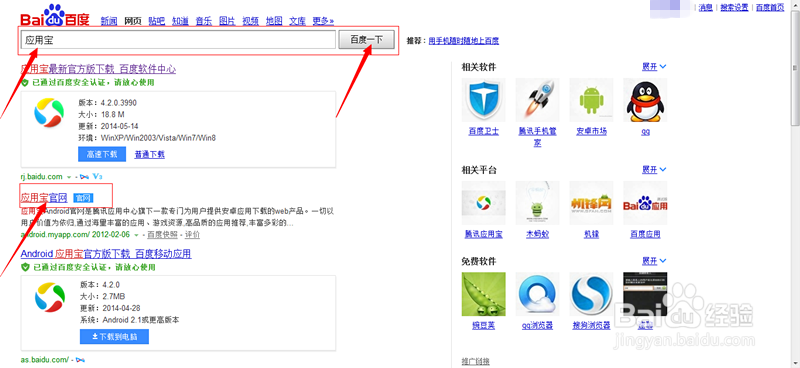Click 应用宝 logo in the Android 4.2.0 result
The image size is (800, 368).
click(49, 297)
